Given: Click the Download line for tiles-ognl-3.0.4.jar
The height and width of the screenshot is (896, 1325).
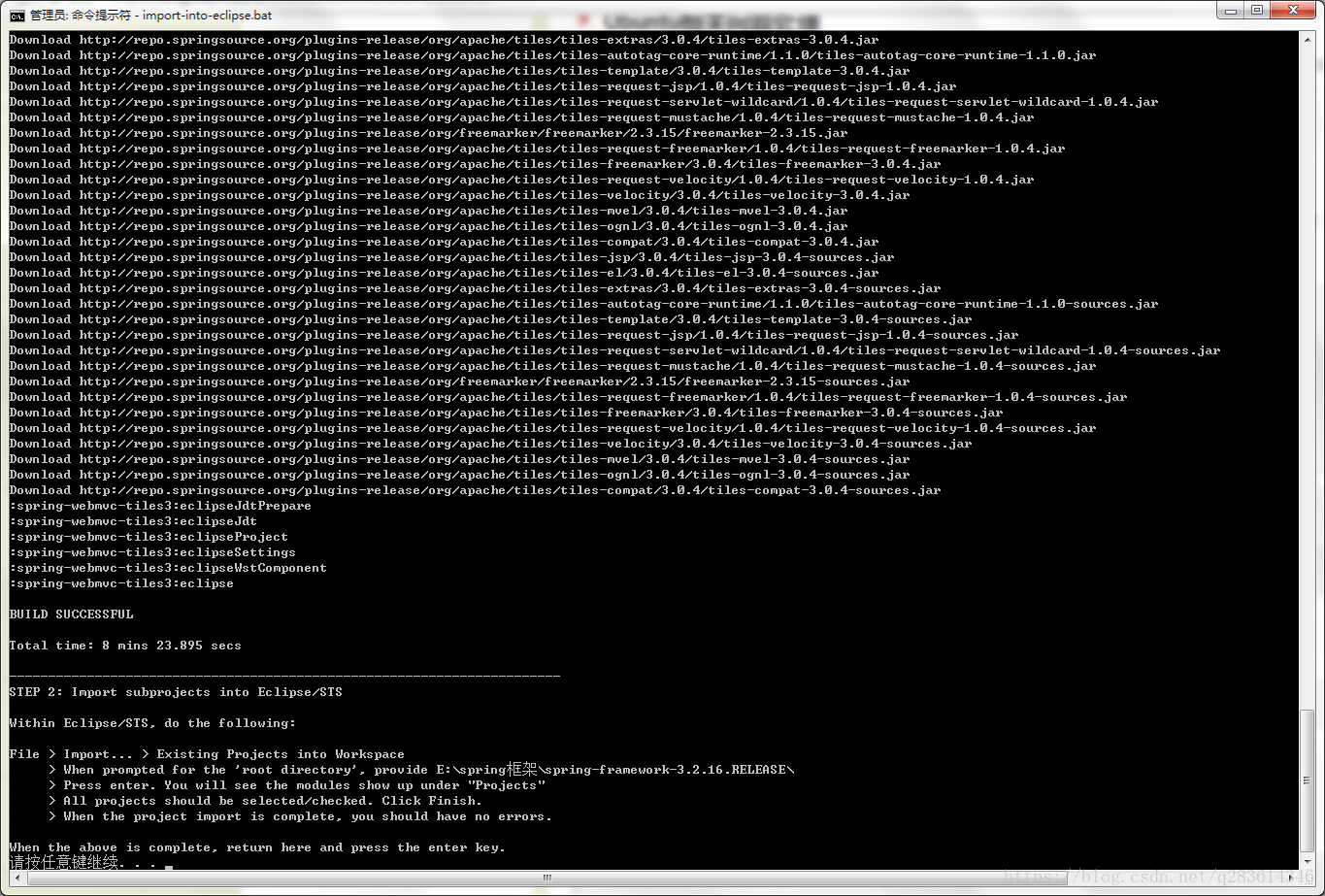Looking at the screenshot, I should (429, 226).
